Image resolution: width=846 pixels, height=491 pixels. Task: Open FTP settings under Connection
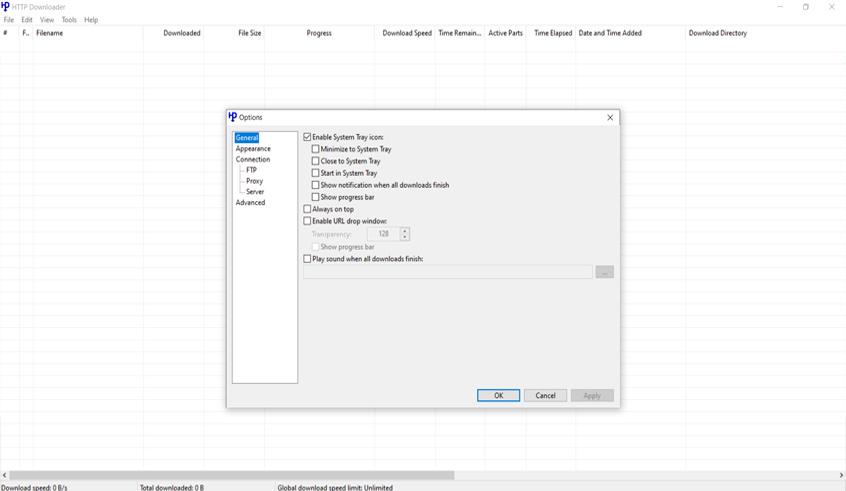251,170
